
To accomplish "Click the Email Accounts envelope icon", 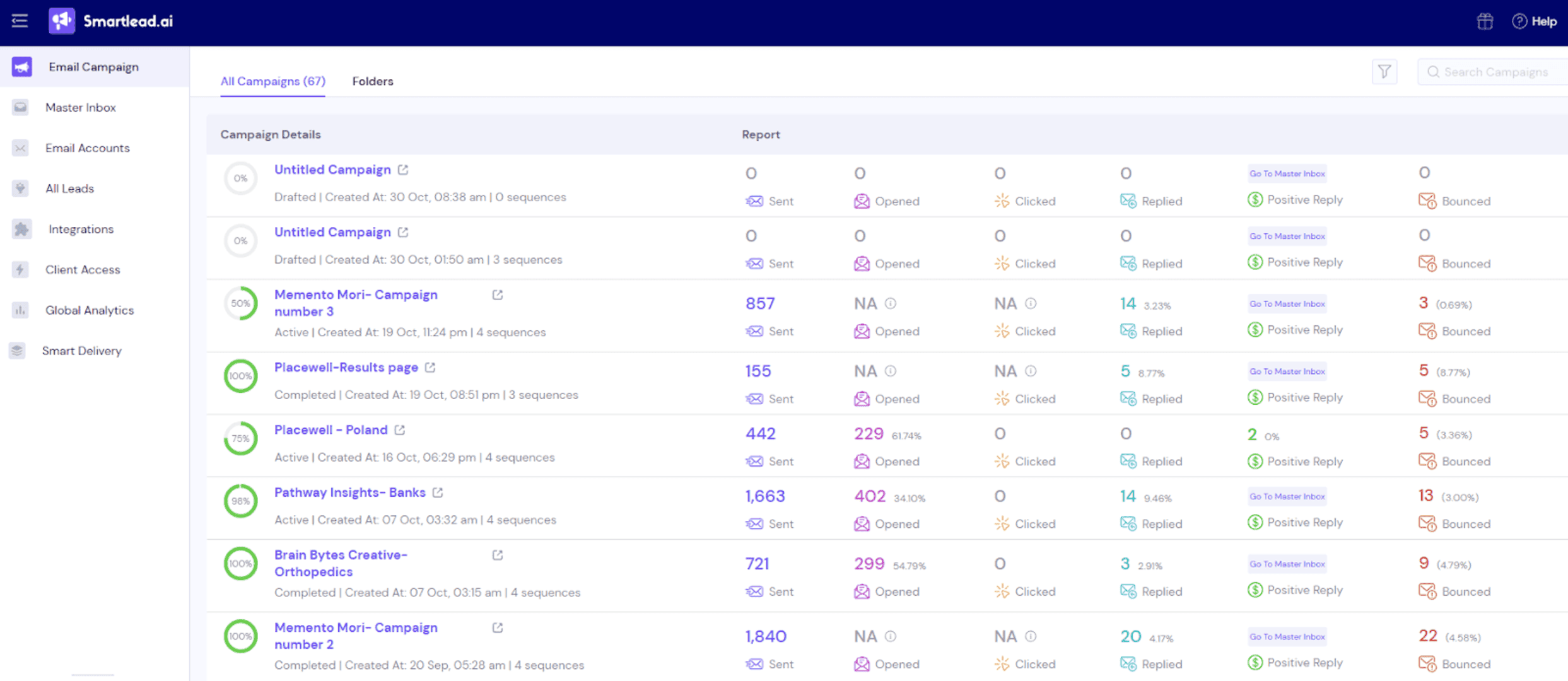I will pos(20,148).
